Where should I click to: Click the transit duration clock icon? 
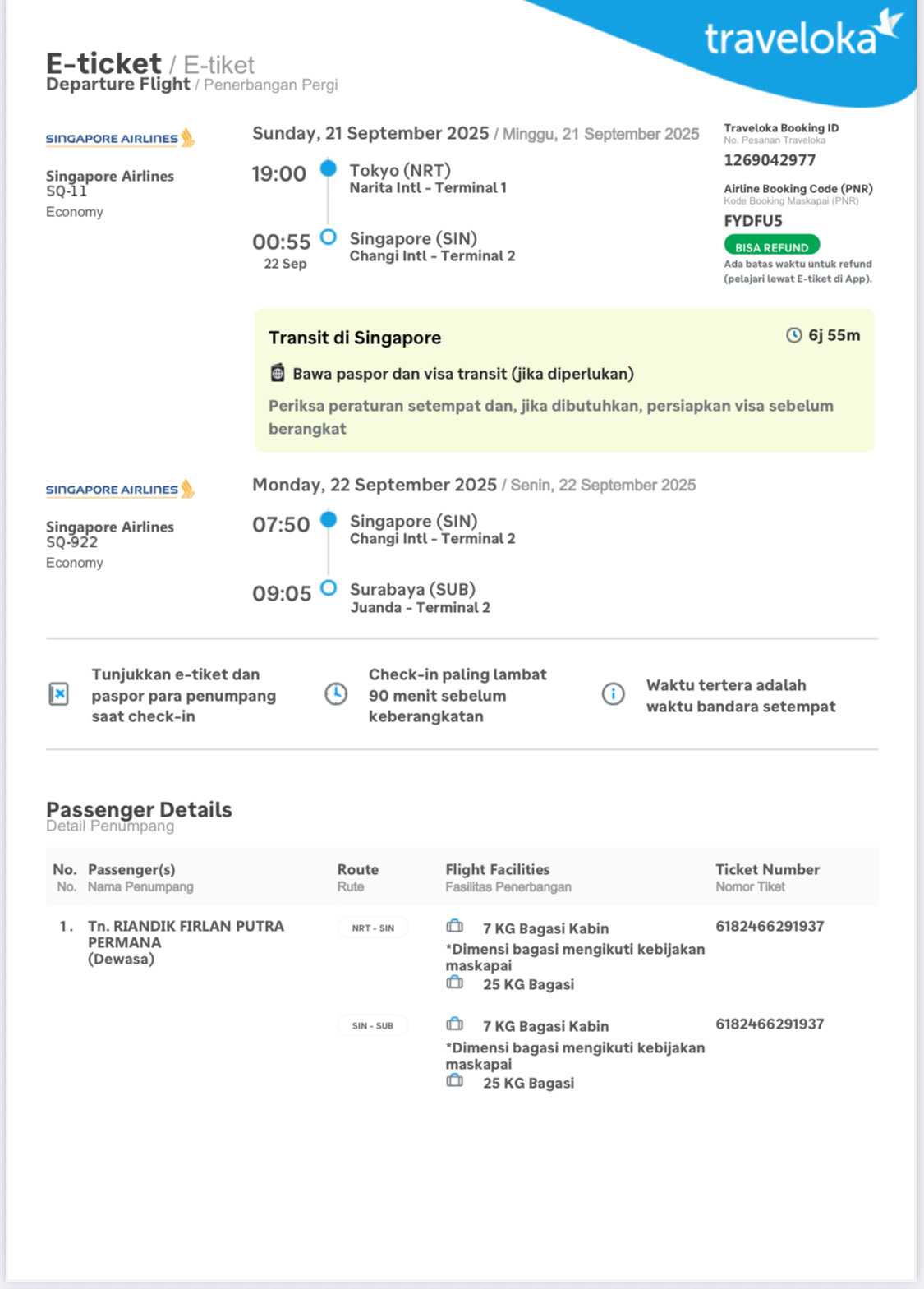coord(793,335)
